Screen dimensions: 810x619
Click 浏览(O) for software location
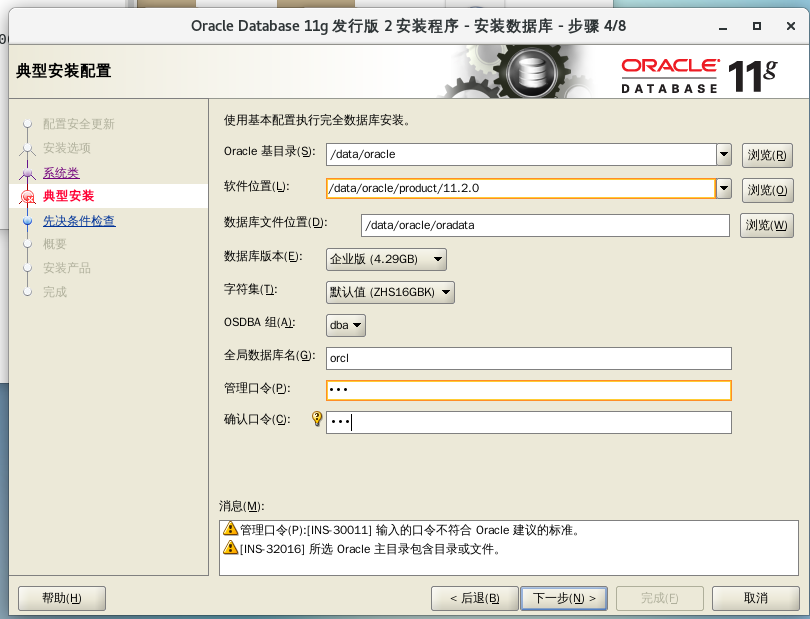(x=767, y=190)
